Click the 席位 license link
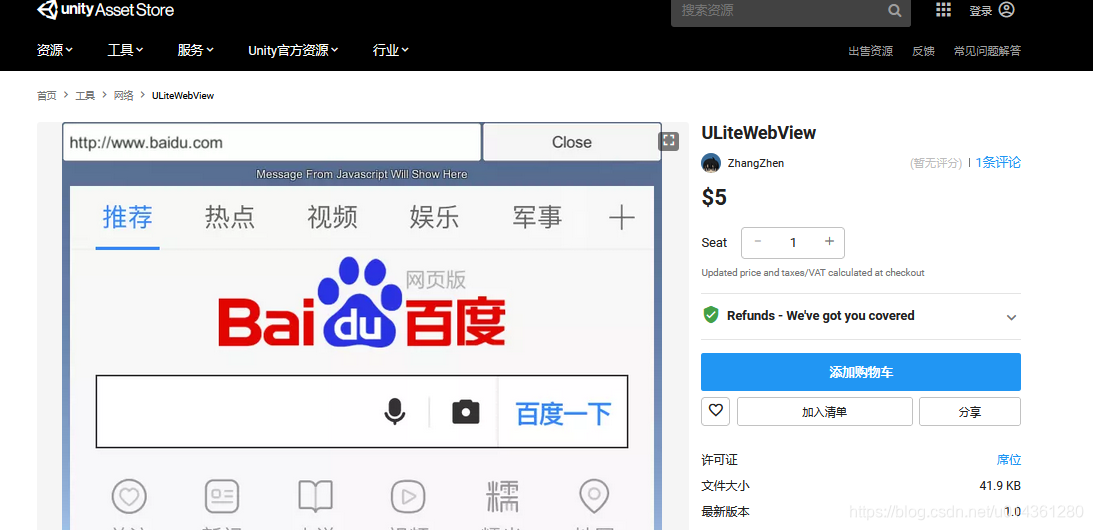The height and width of the screenshot is (530, 1093). 1009,460
